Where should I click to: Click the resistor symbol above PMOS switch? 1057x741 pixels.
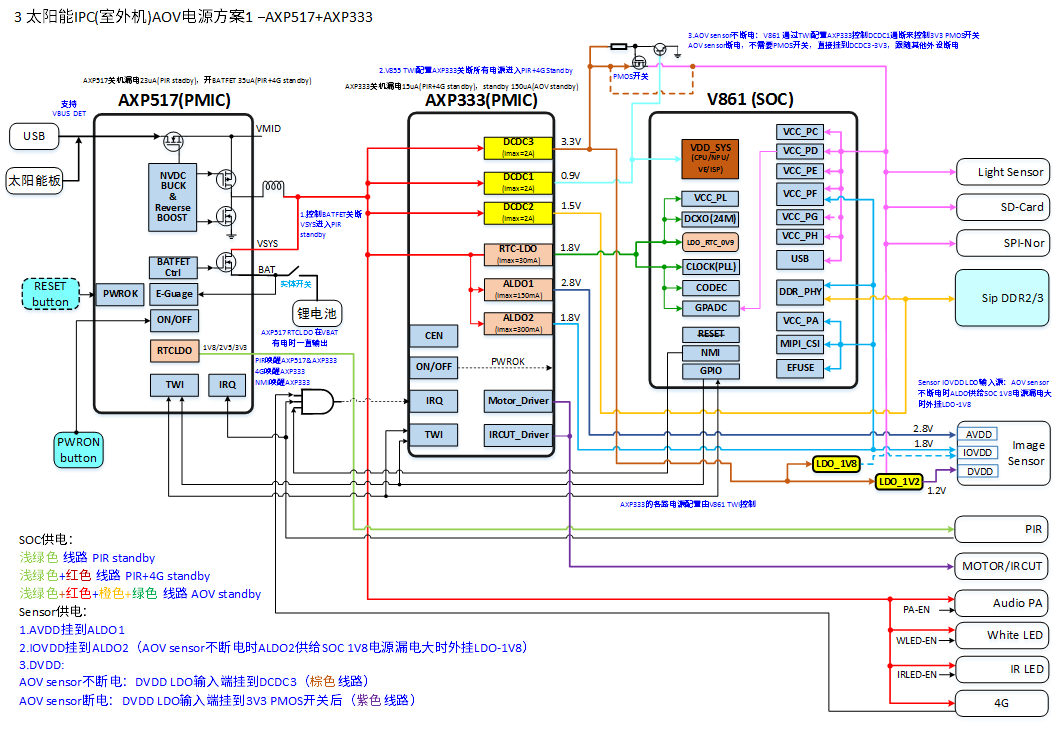619,46
